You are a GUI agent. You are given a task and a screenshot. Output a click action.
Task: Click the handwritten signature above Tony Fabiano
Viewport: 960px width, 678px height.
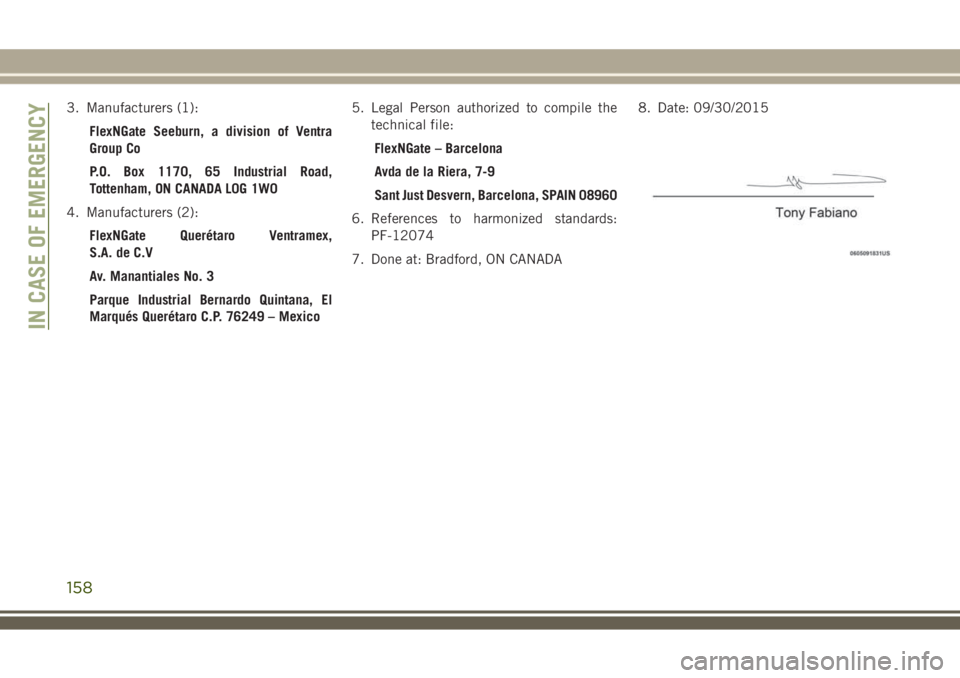tap(817, 181)
